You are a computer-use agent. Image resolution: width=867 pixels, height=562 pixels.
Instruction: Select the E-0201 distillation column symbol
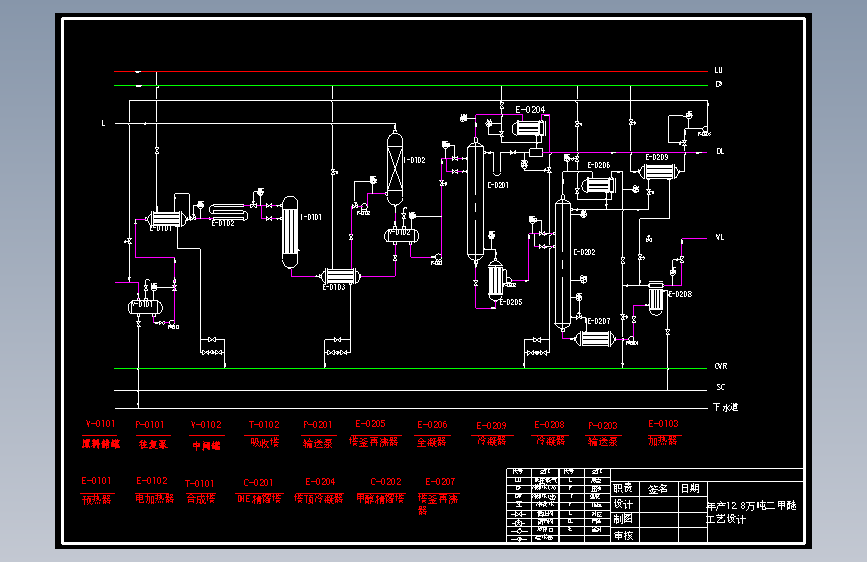(475, 201)
